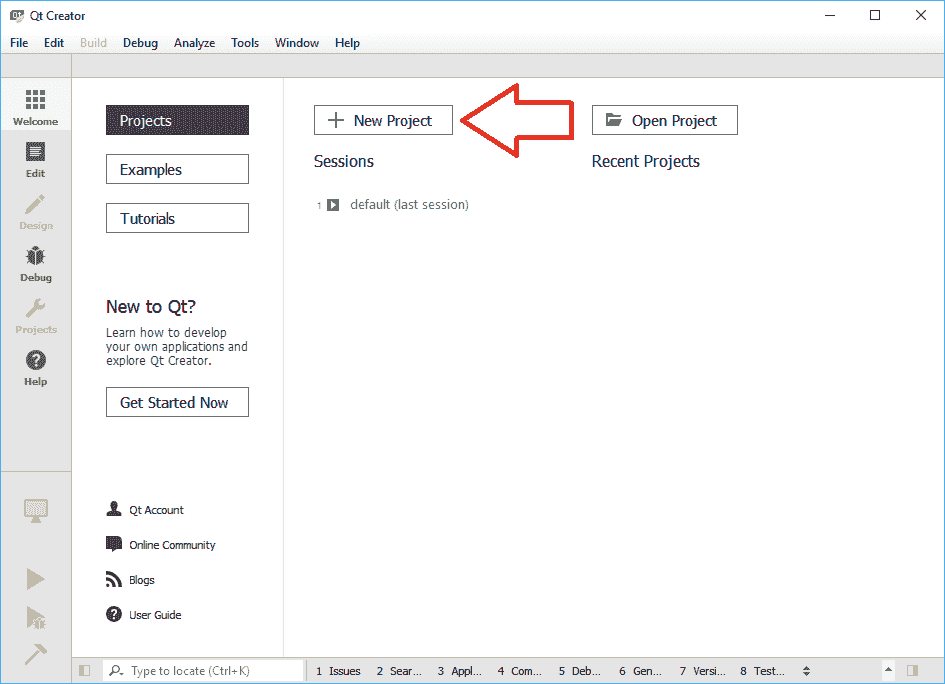Open the output panes selector dropdown
The image size is (945, 684).
(x=807, y=671)
